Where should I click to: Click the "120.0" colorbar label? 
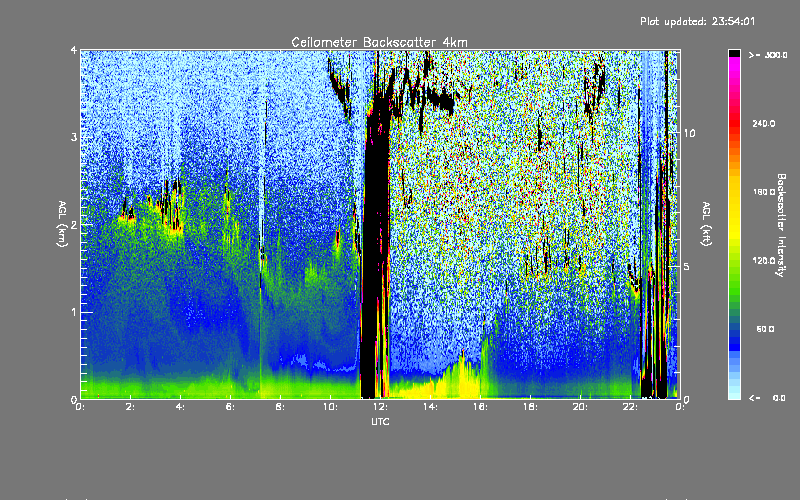pyautogui.click(x=764, y=261)
